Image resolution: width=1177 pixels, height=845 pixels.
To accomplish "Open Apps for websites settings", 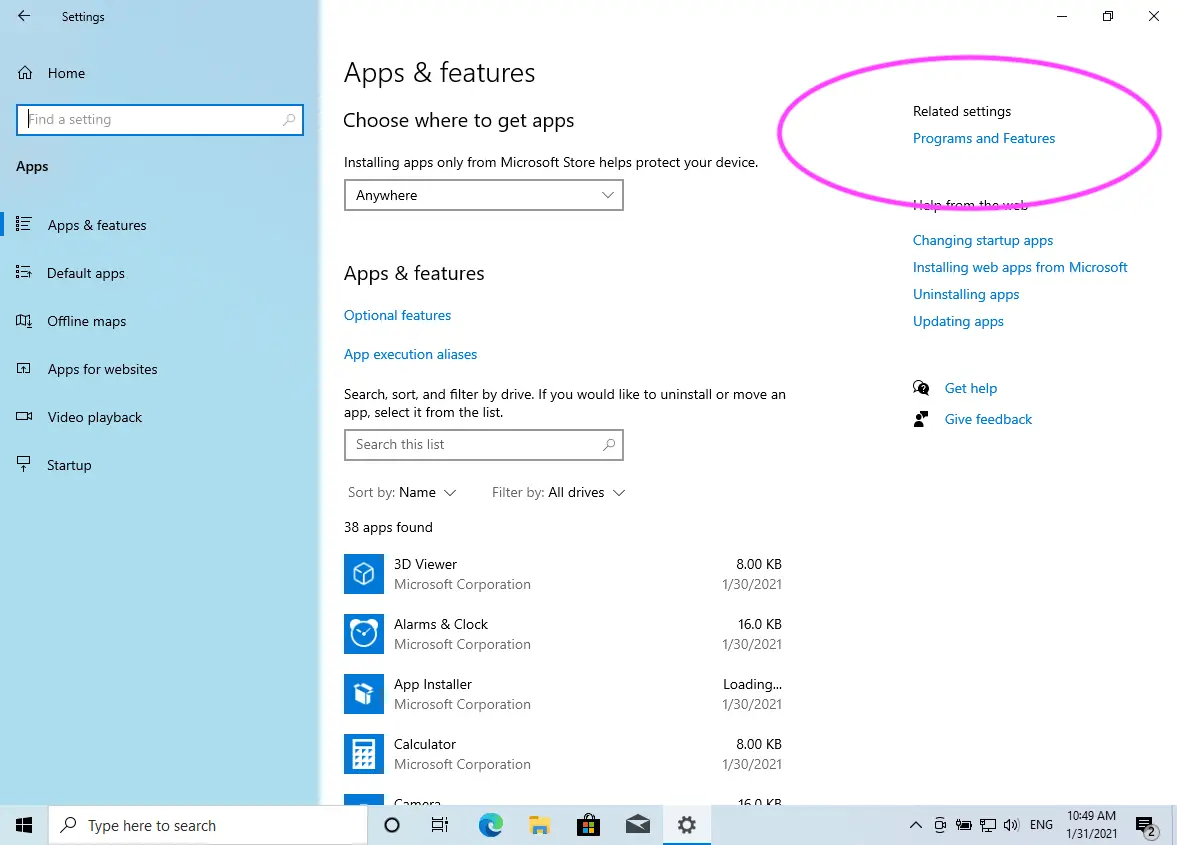I will (x=102, y=369).
